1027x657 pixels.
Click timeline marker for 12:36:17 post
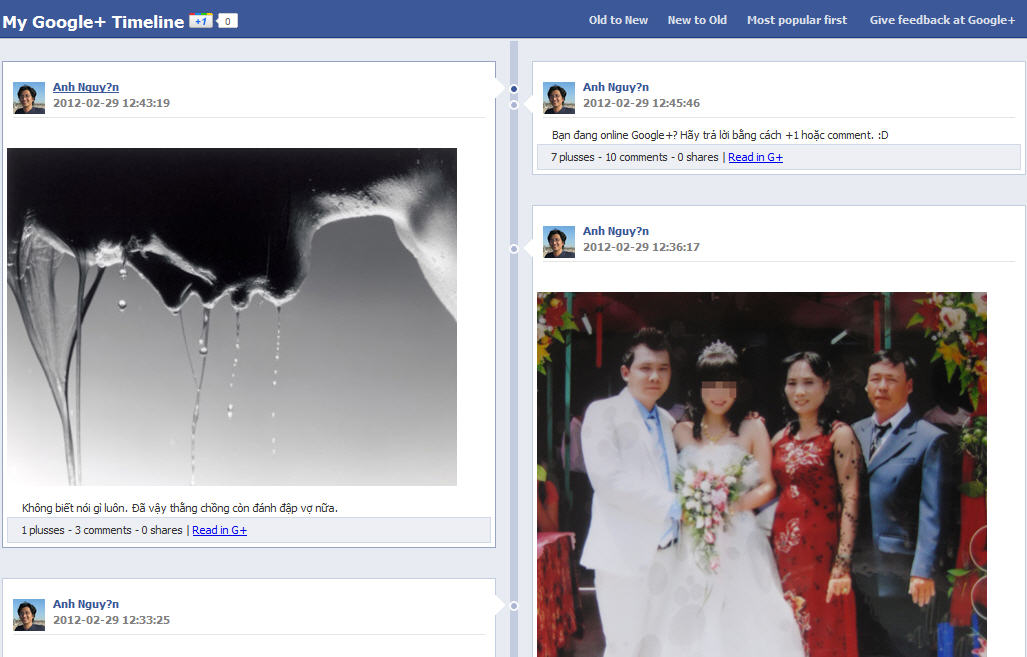pos(514,248)
